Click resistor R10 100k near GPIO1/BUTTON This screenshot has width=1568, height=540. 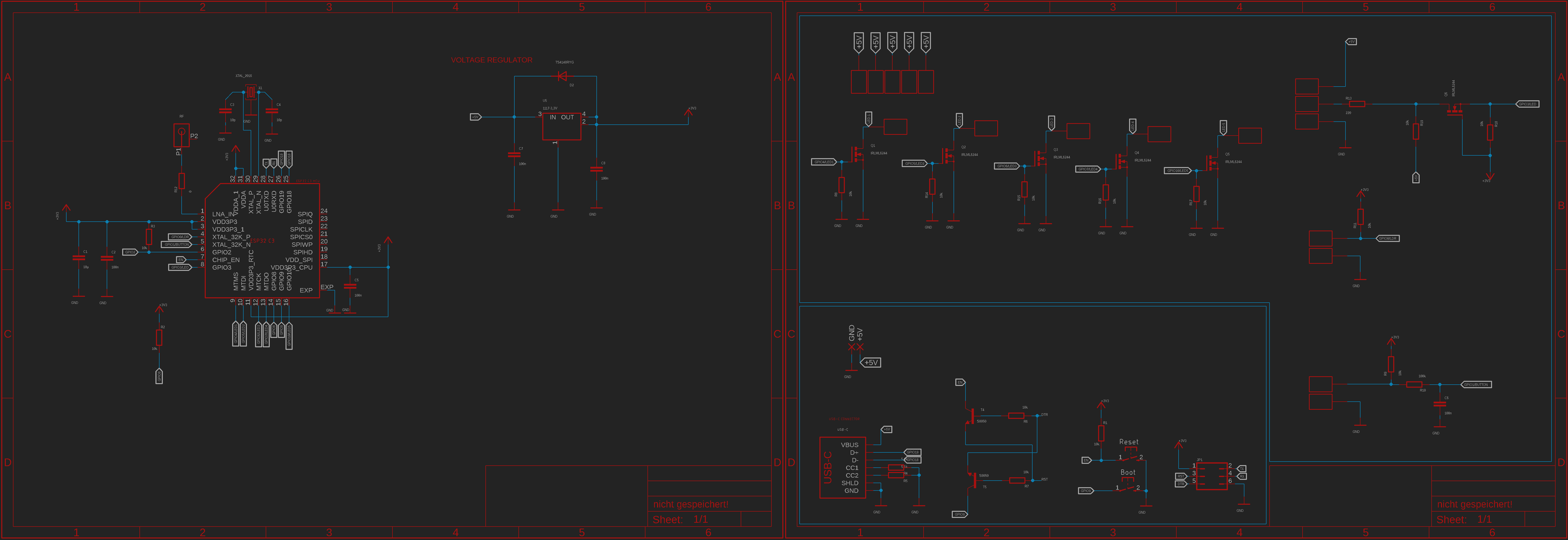click(1414, 384)
